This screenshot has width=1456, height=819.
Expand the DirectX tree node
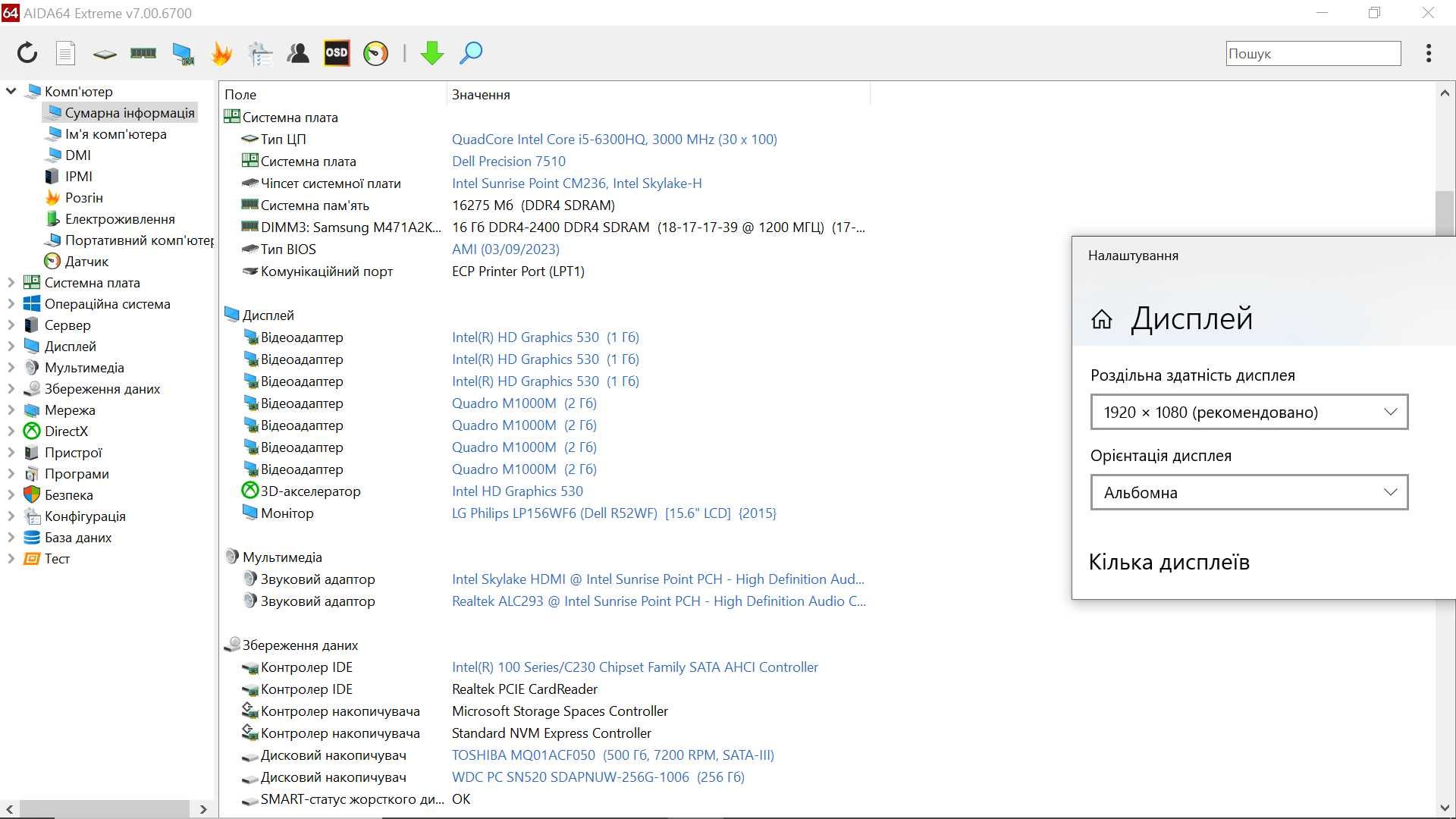11,431
